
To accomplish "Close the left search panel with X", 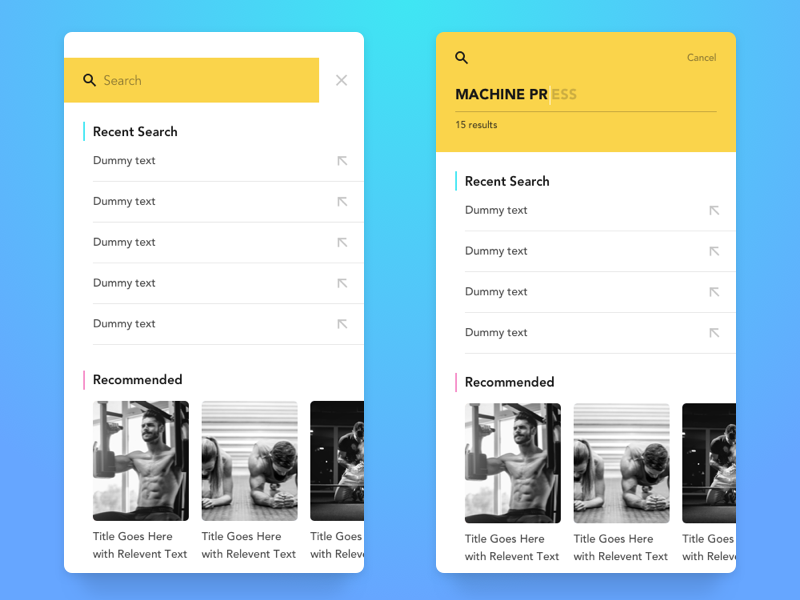I will point(341,80).
